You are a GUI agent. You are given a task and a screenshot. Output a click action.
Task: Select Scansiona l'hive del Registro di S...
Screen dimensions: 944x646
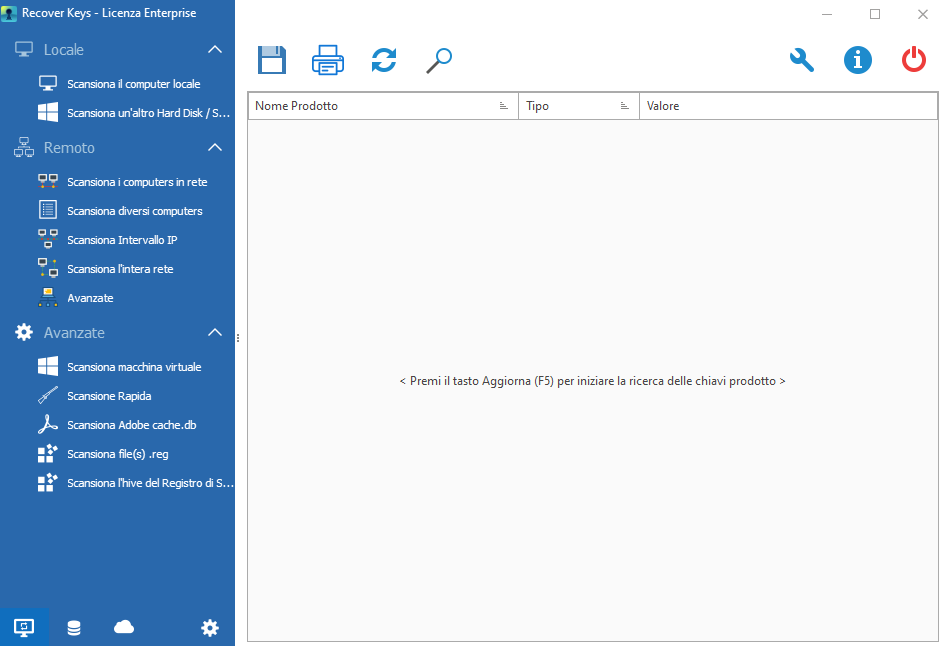(x=150, y=483)
